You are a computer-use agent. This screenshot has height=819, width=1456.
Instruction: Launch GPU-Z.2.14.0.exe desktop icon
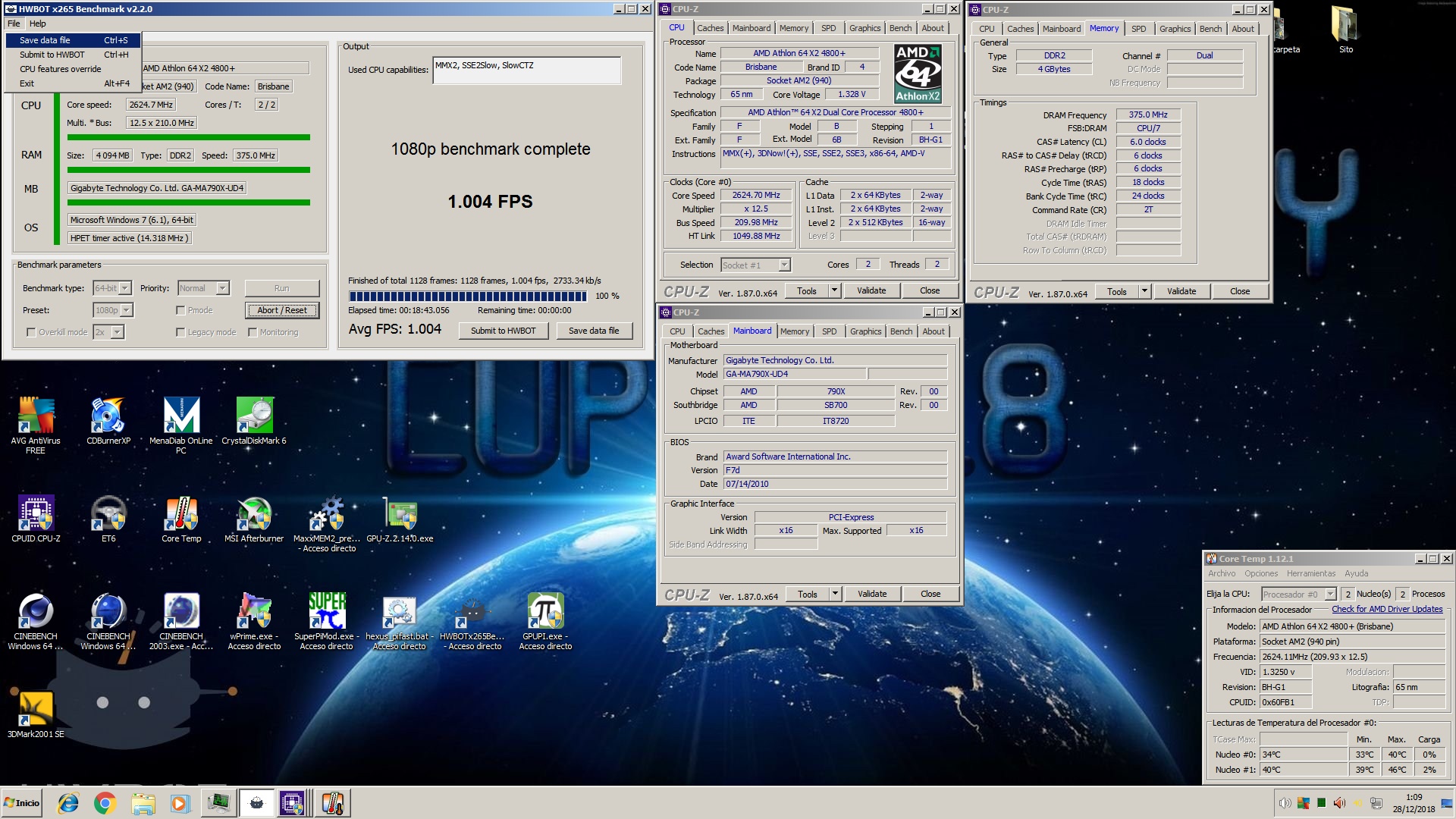point(400,518)
